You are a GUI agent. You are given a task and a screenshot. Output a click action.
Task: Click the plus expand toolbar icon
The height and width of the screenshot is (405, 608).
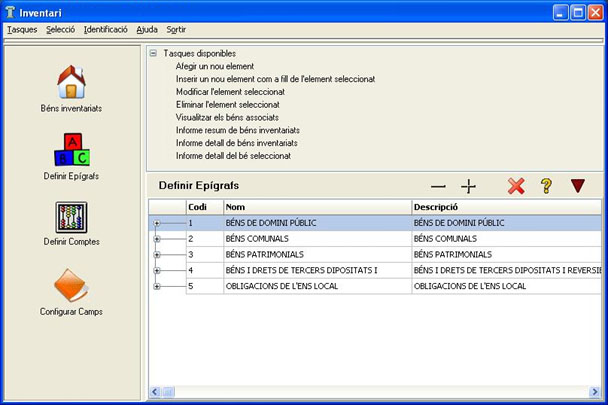tap(468, 186)
